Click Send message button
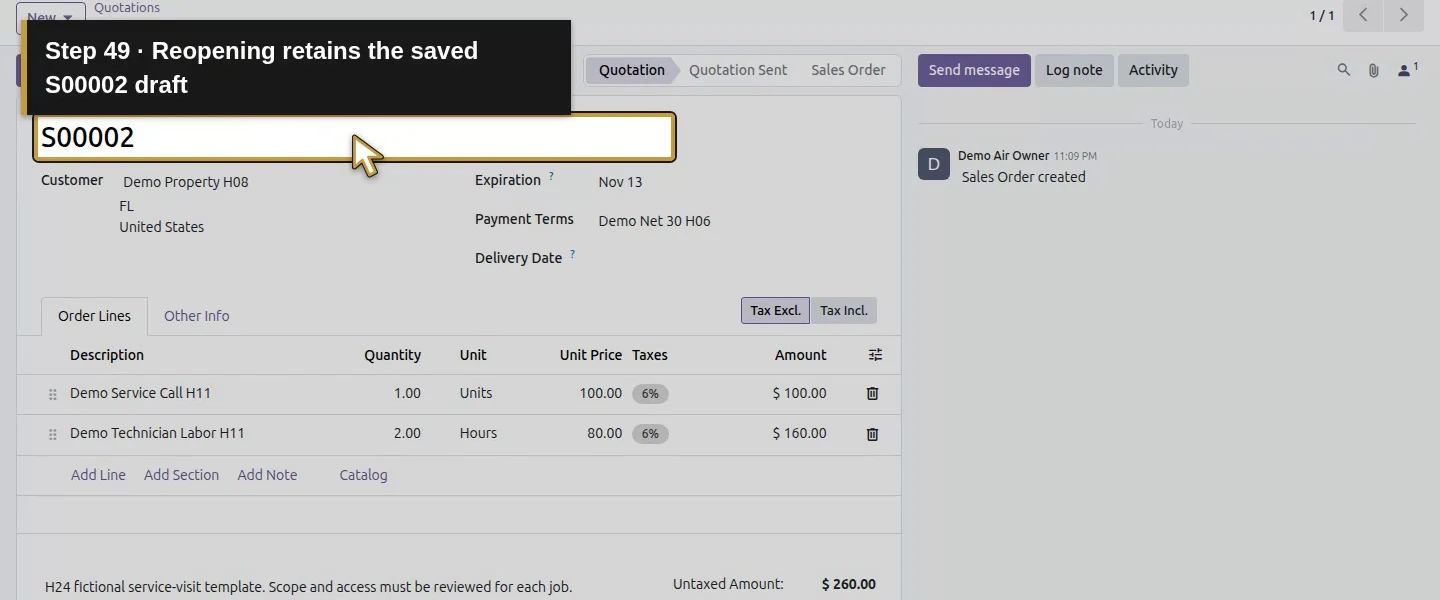The image size is (1440, 600). pos(974,70)
